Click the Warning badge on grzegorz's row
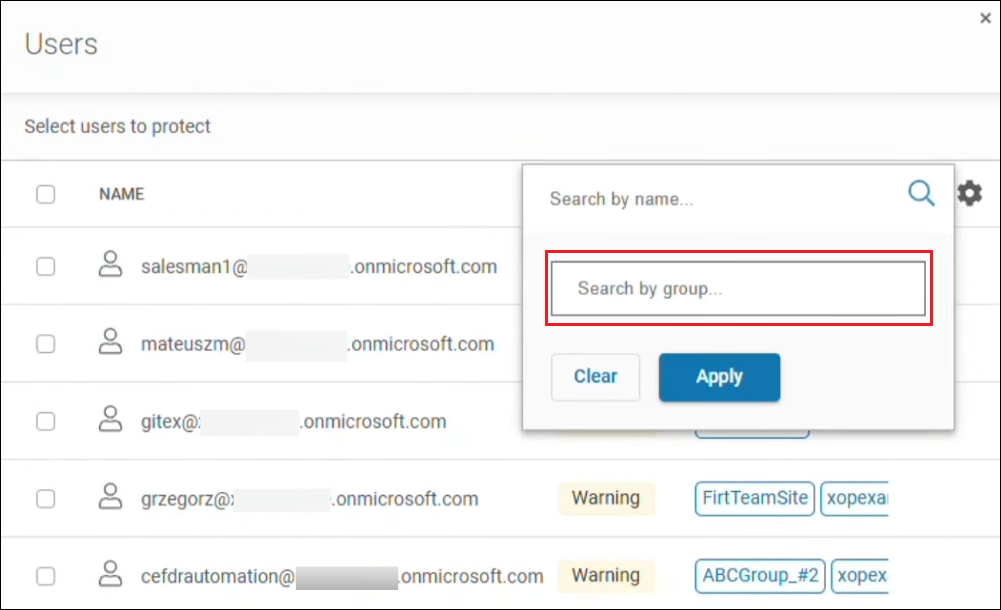The image size is (1001, 610). 606,498
